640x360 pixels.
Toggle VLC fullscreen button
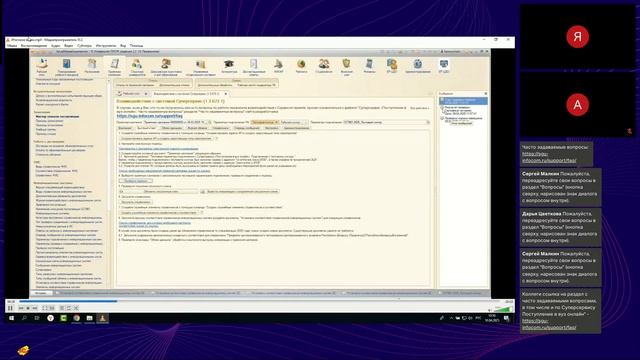point(45,308)
